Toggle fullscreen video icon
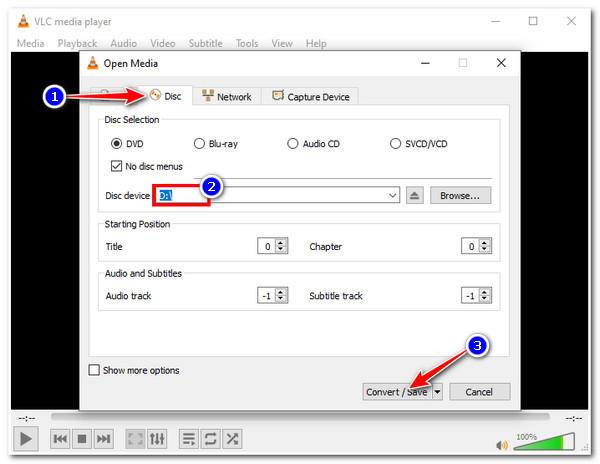600x464 pixels. (135, 438)
